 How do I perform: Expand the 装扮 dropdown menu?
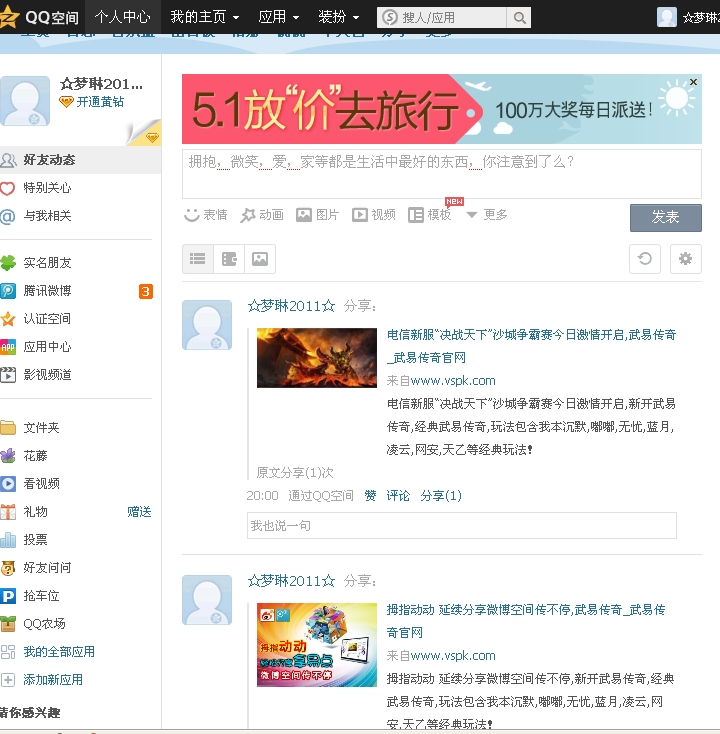coord(339,17)
